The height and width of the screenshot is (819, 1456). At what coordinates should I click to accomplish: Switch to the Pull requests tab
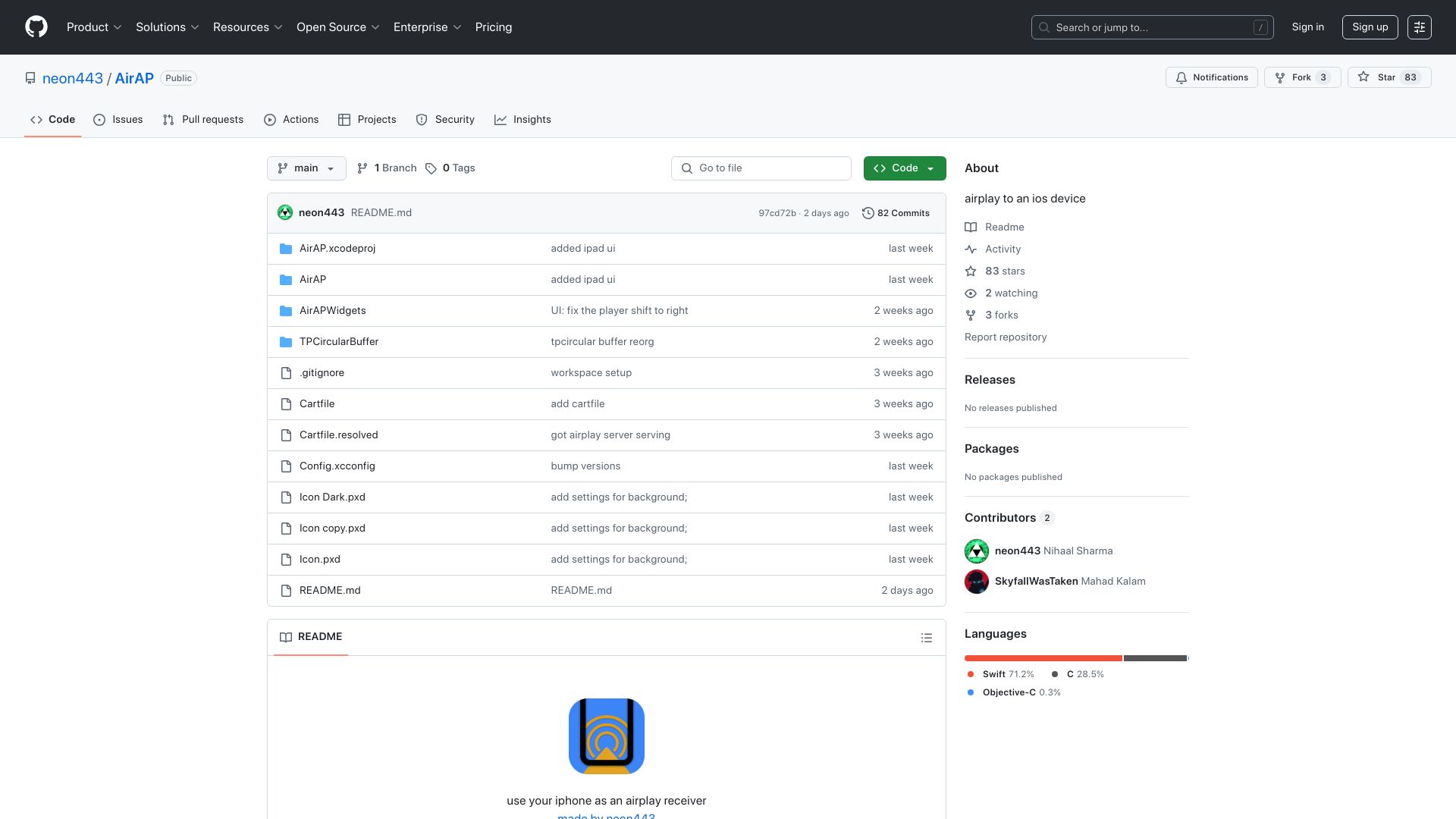[x=203, y=120]
